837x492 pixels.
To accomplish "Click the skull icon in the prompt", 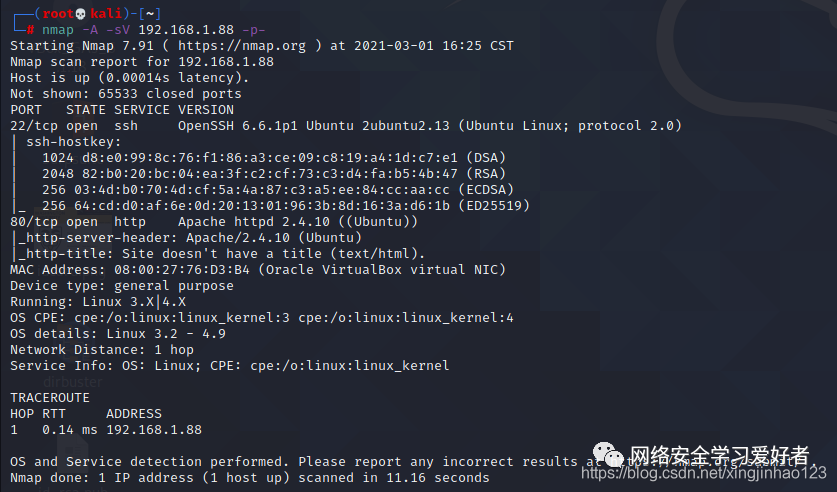I will point(81,14).
